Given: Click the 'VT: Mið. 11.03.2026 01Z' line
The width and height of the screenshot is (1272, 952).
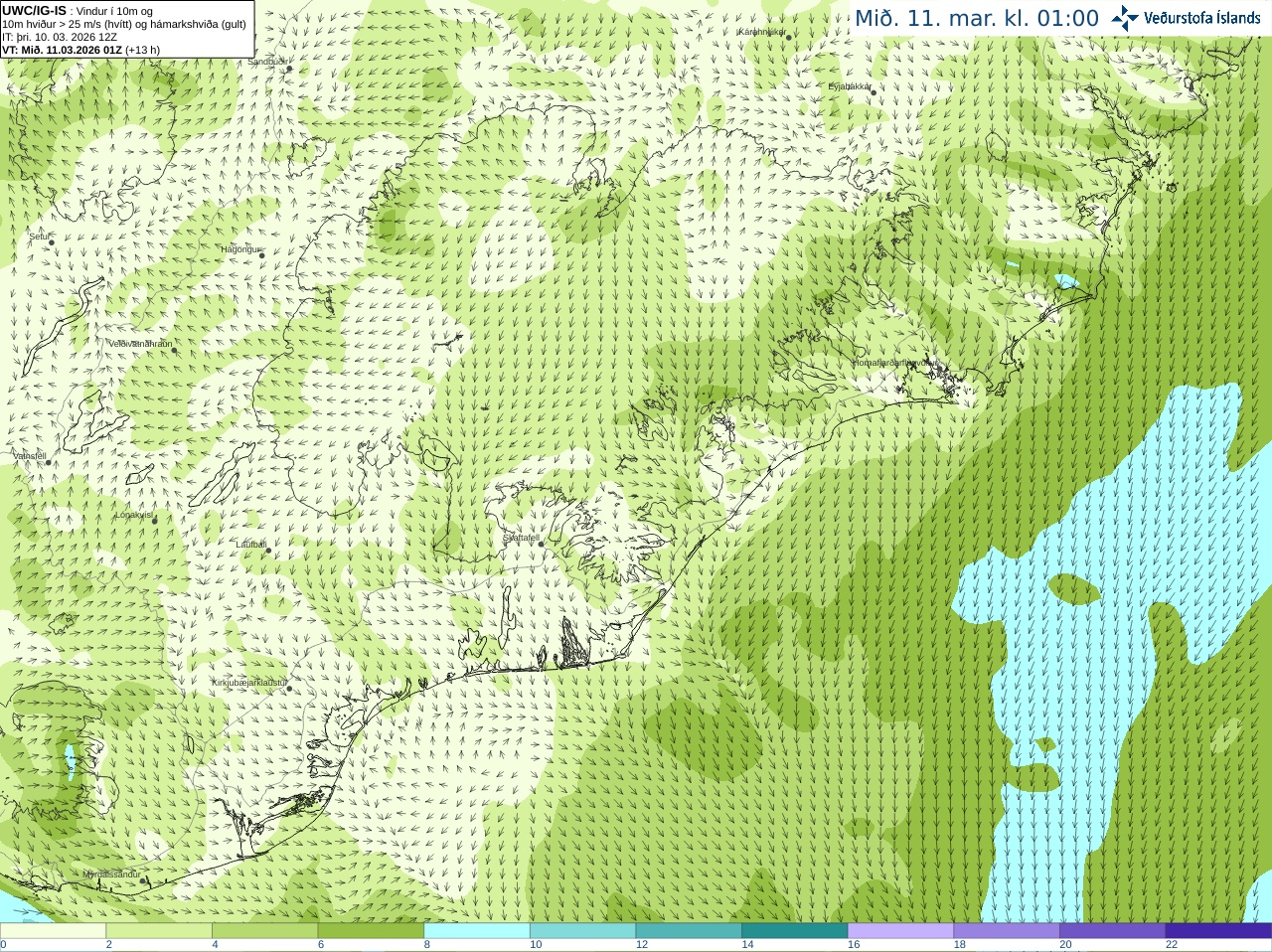Looking at the screenshot, I should pos(80,50).
